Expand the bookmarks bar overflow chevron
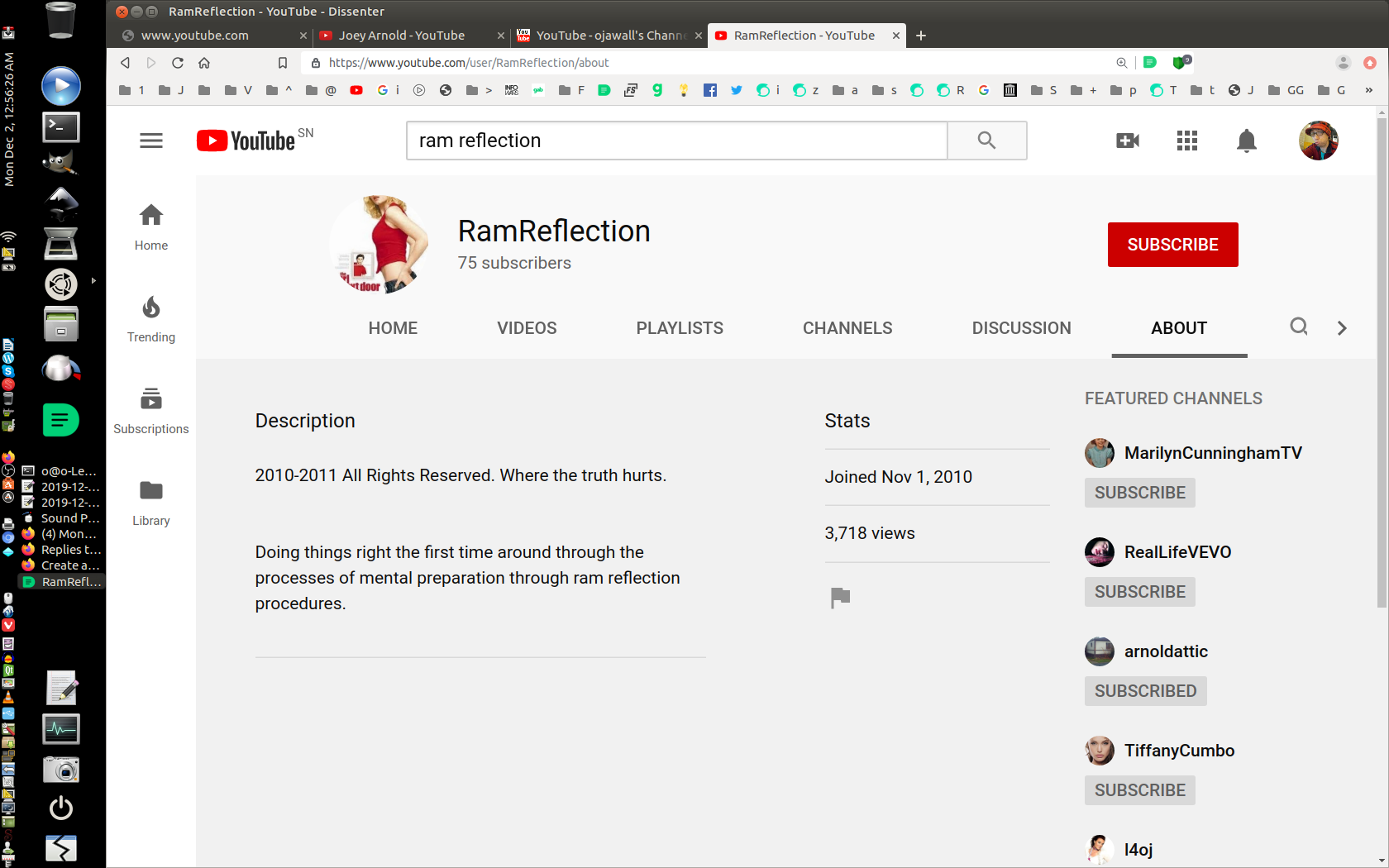The height and width of the screenshot is (868, 1389). [x=1368, y=90]
